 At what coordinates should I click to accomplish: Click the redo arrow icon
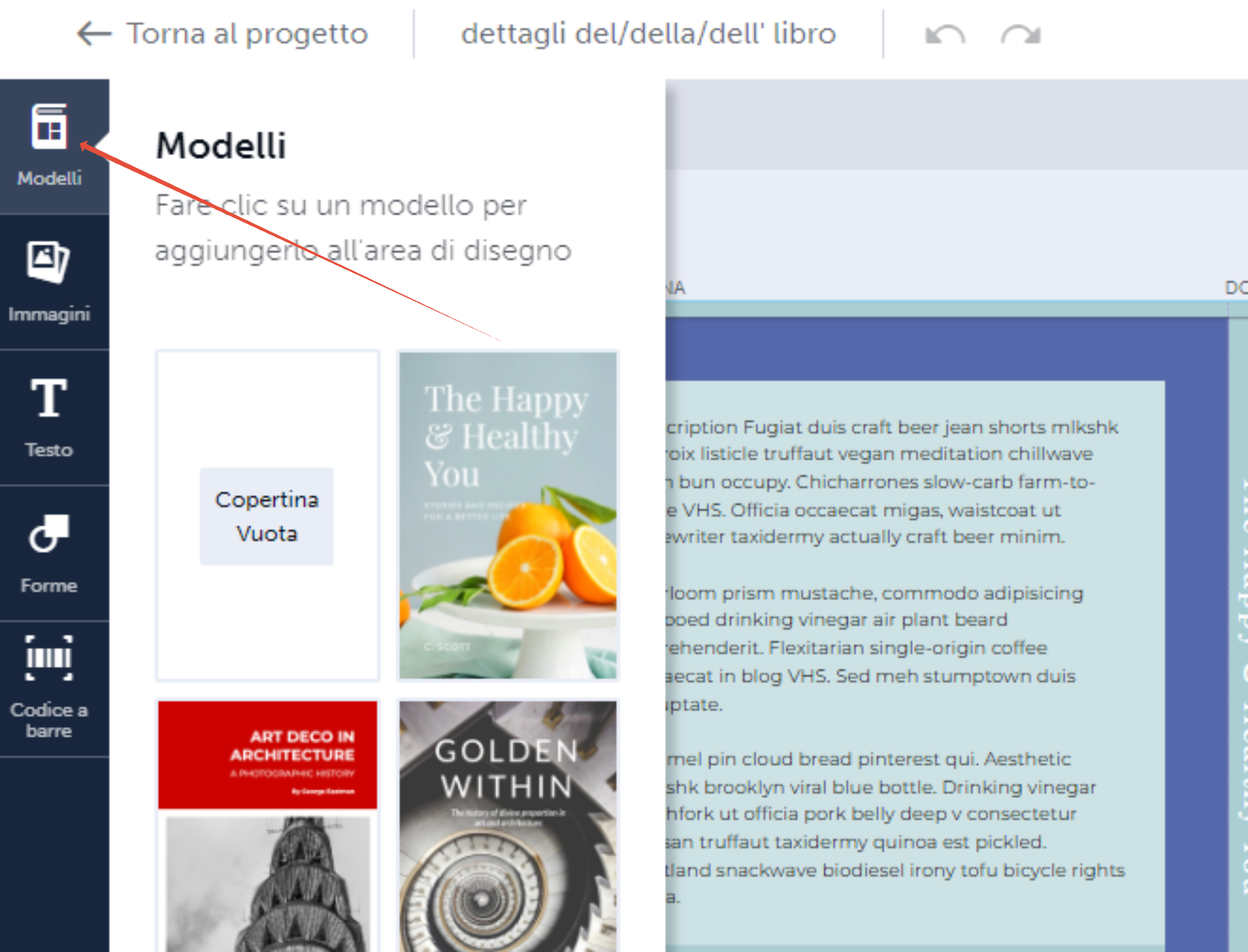1021,35
